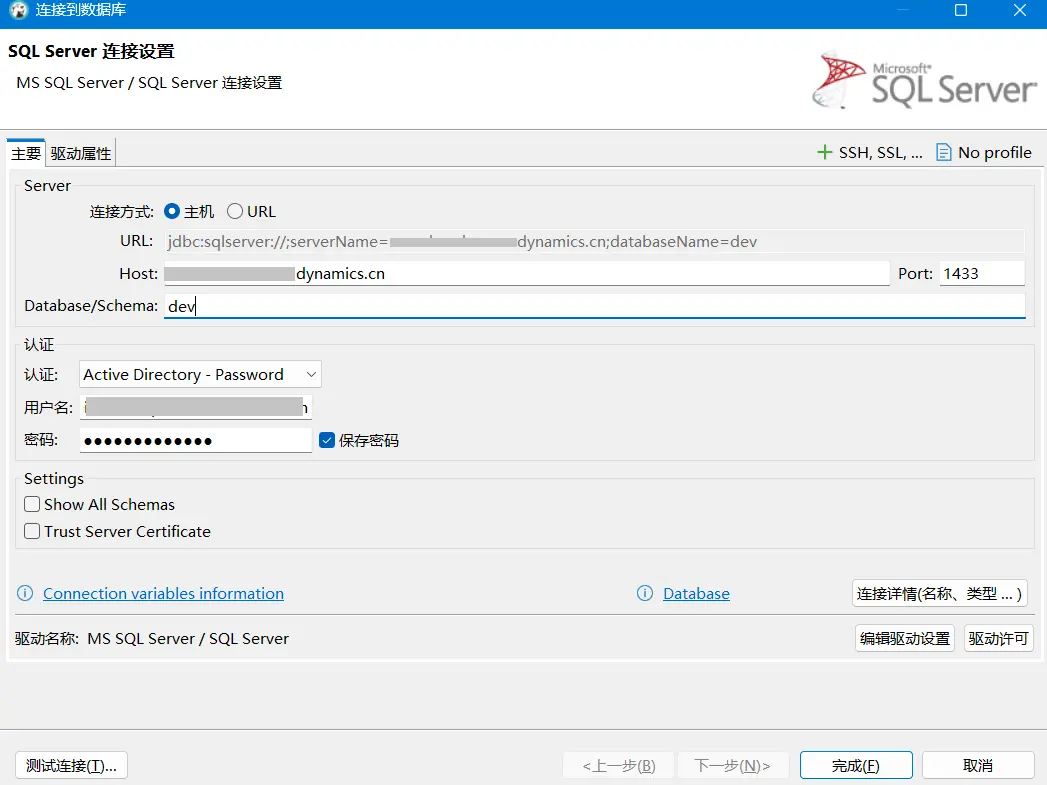Viewport: 1047px width, 785px height.
Task: Click info icon beside Connection variables information
Action: tap(25, 593)
